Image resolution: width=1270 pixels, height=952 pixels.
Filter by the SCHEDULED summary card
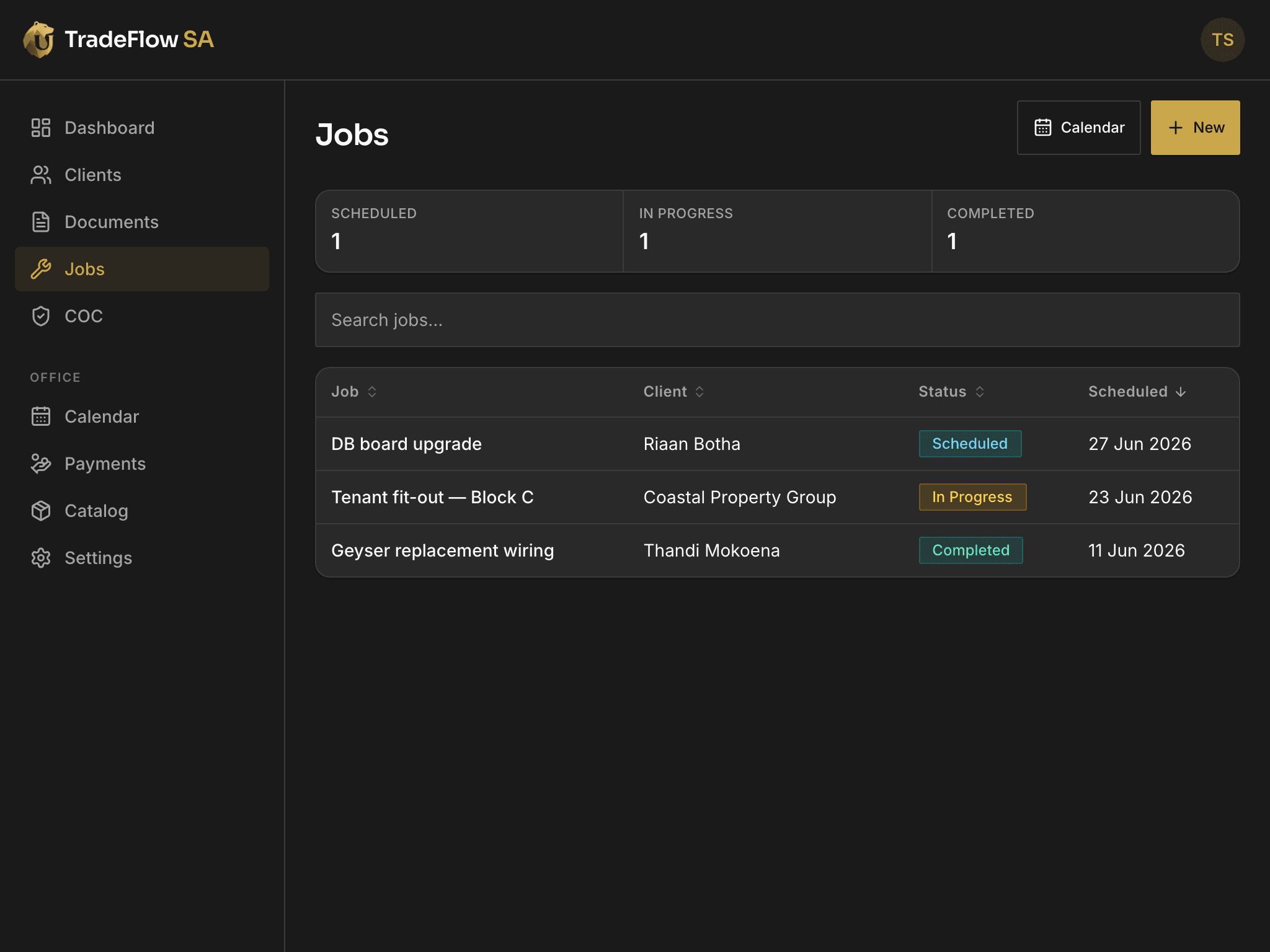pos(469,231)
